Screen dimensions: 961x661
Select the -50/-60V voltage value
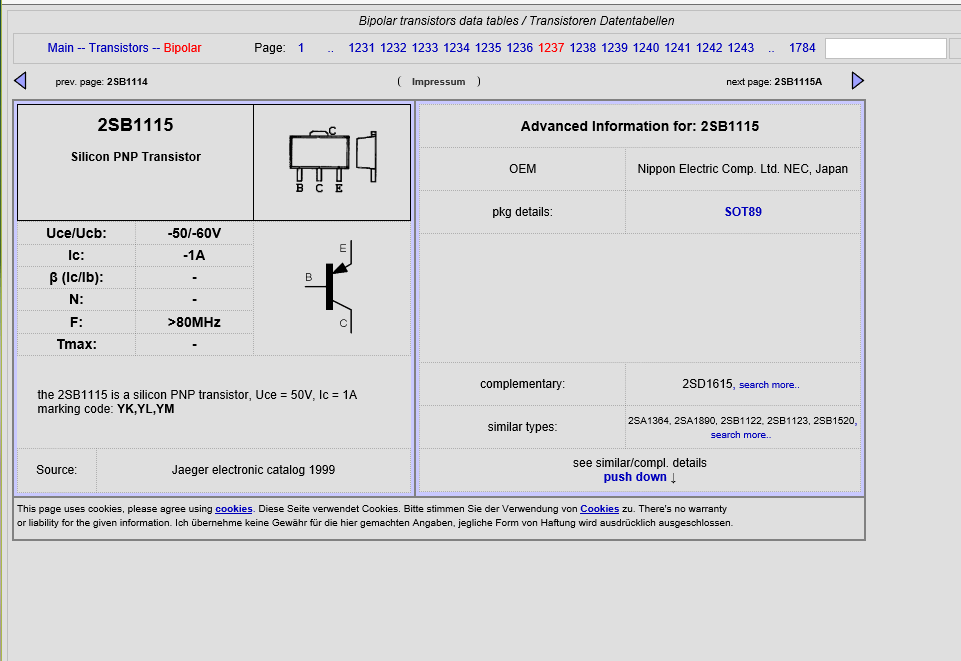(x=194, y=233)
